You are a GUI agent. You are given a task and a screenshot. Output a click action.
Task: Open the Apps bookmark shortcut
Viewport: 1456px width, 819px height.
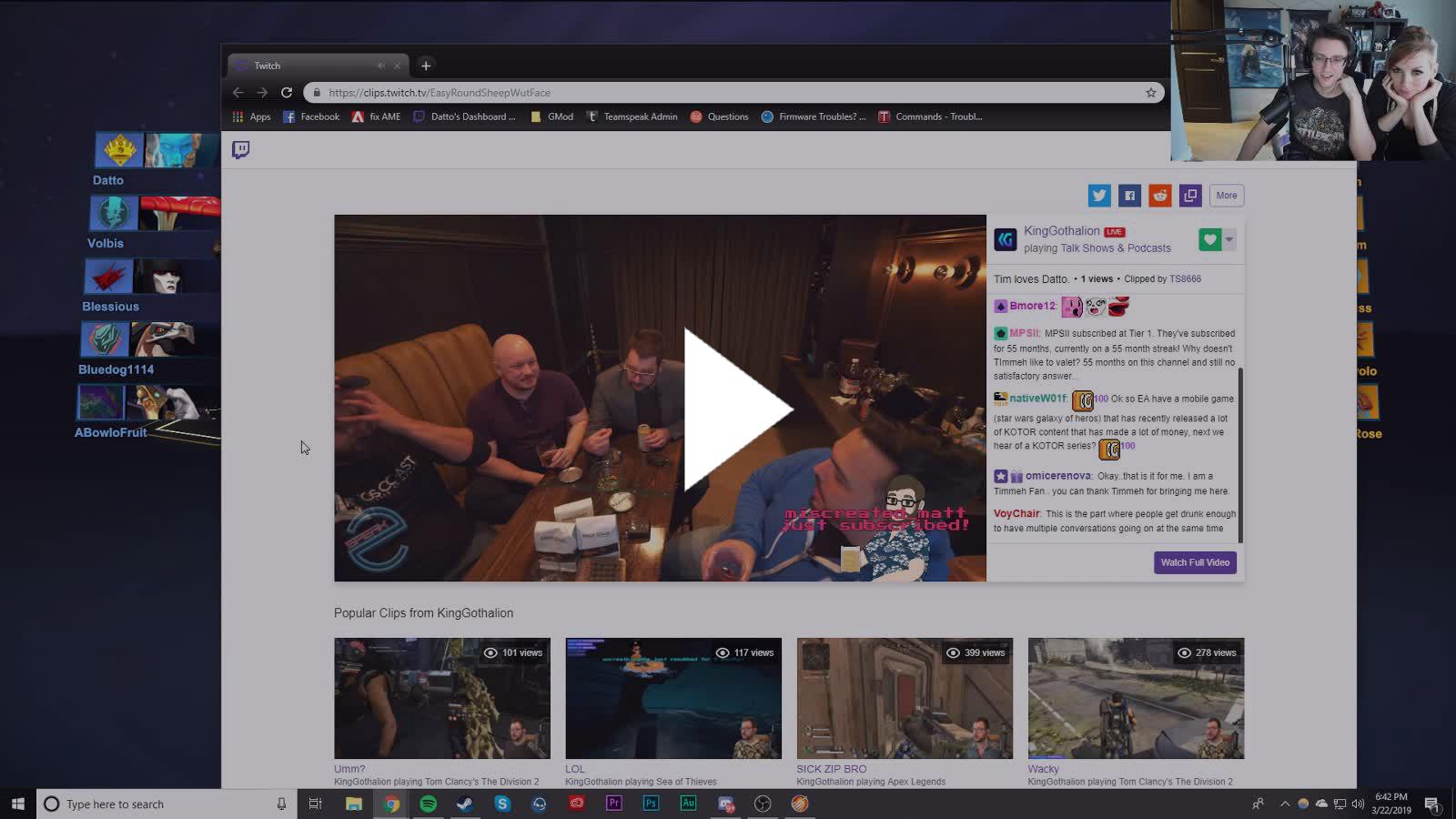coord(251,116)
